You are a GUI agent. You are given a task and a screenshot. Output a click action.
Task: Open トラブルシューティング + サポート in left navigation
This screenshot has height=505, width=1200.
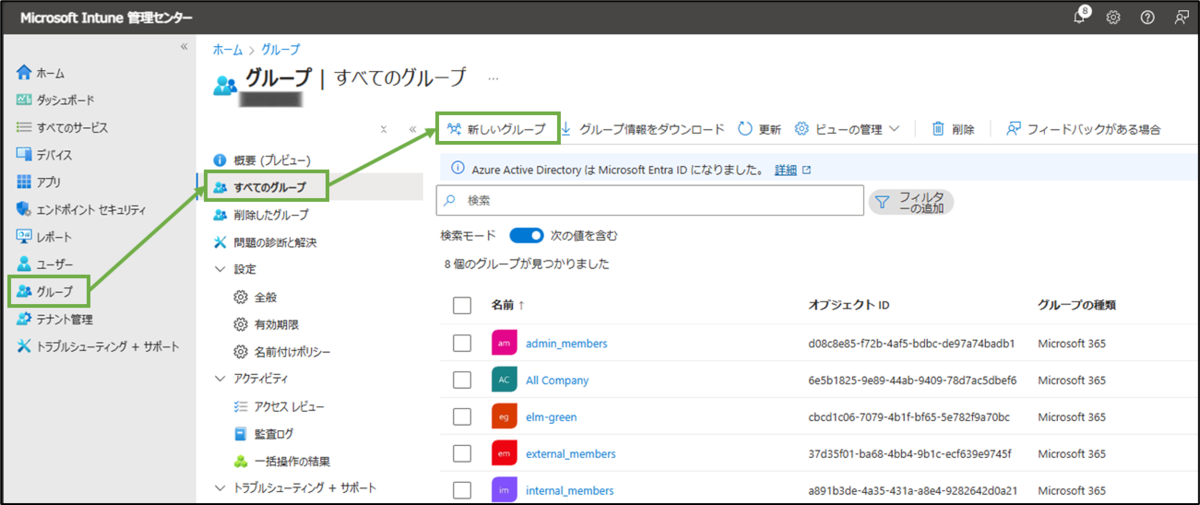[x=98, y=346]
